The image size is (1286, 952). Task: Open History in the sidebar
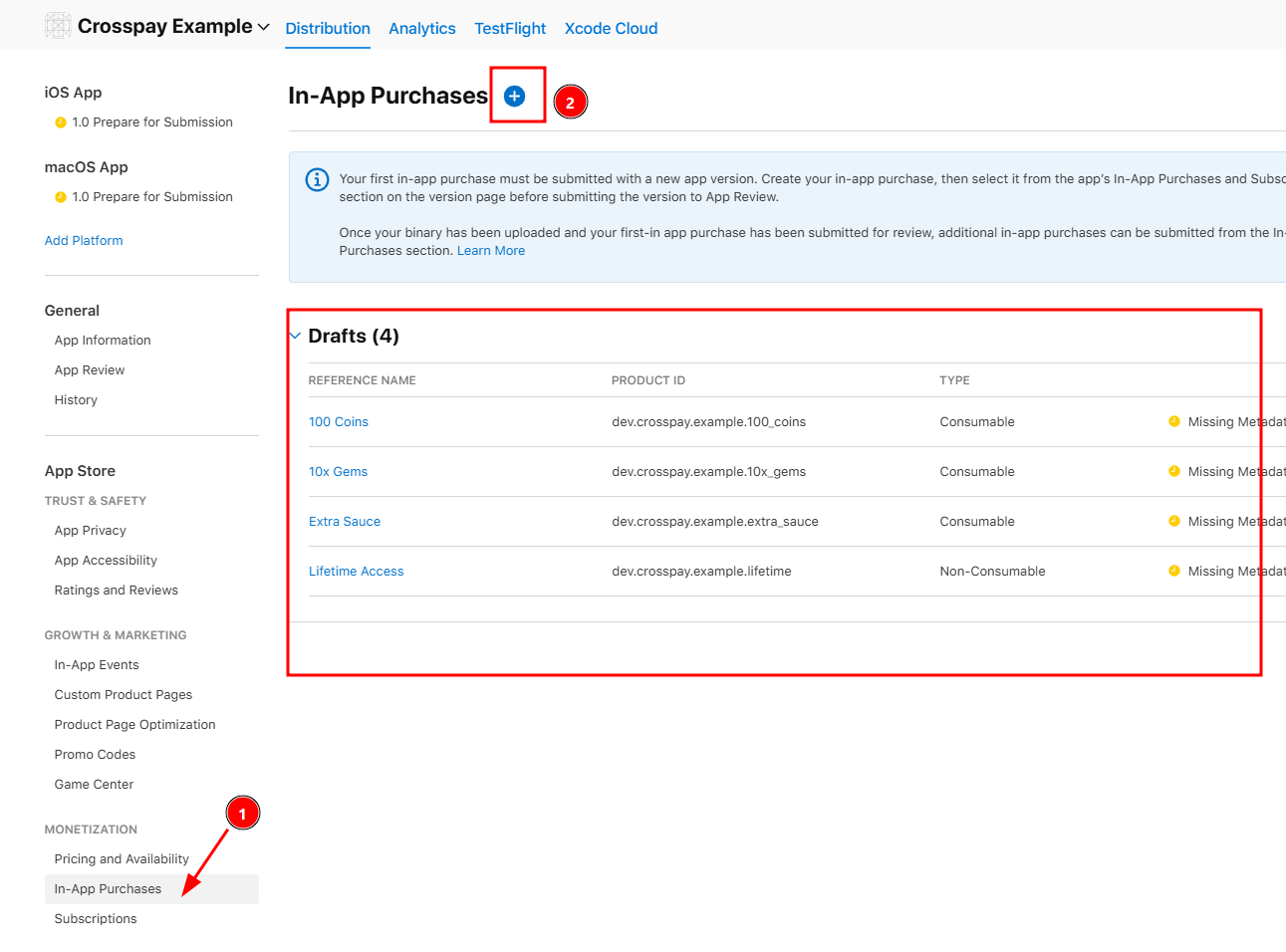point(76,400)
